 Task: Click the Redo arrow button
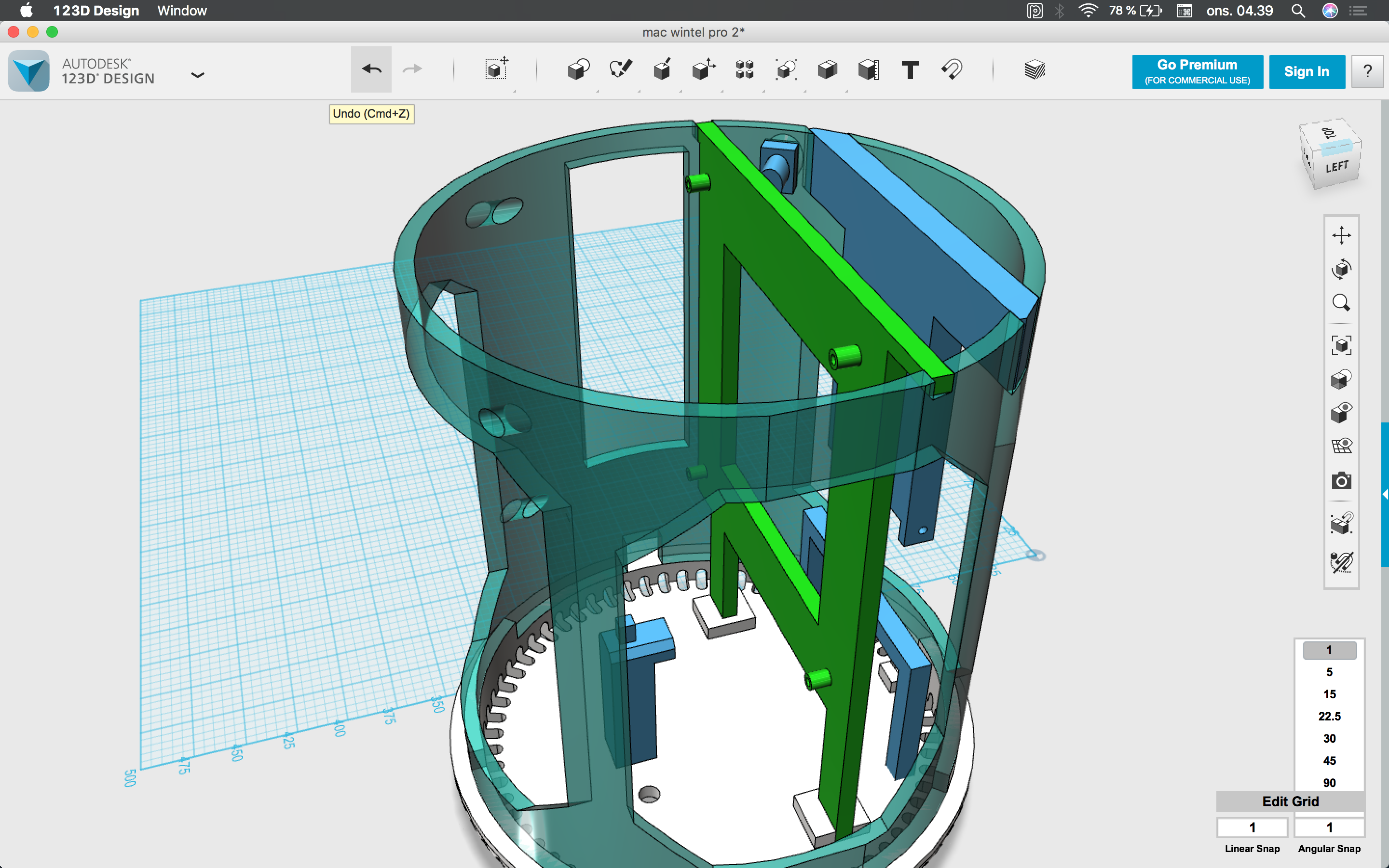(412, 69)
